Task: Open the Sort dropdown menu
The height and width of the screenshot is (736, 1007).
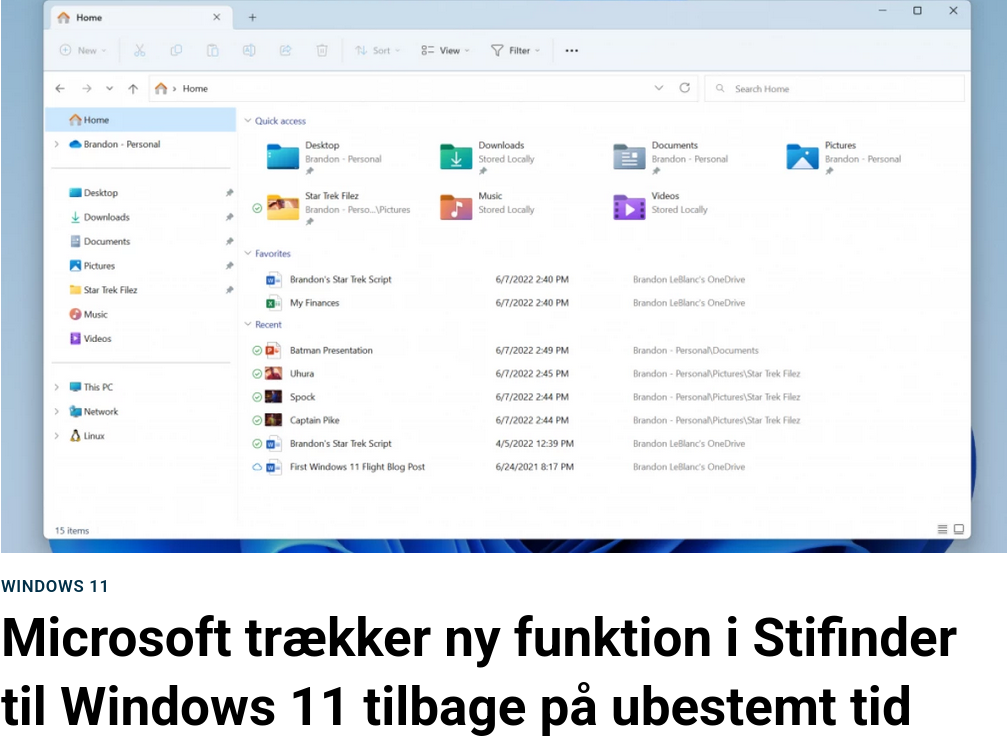Action: [x=378, y=50]
